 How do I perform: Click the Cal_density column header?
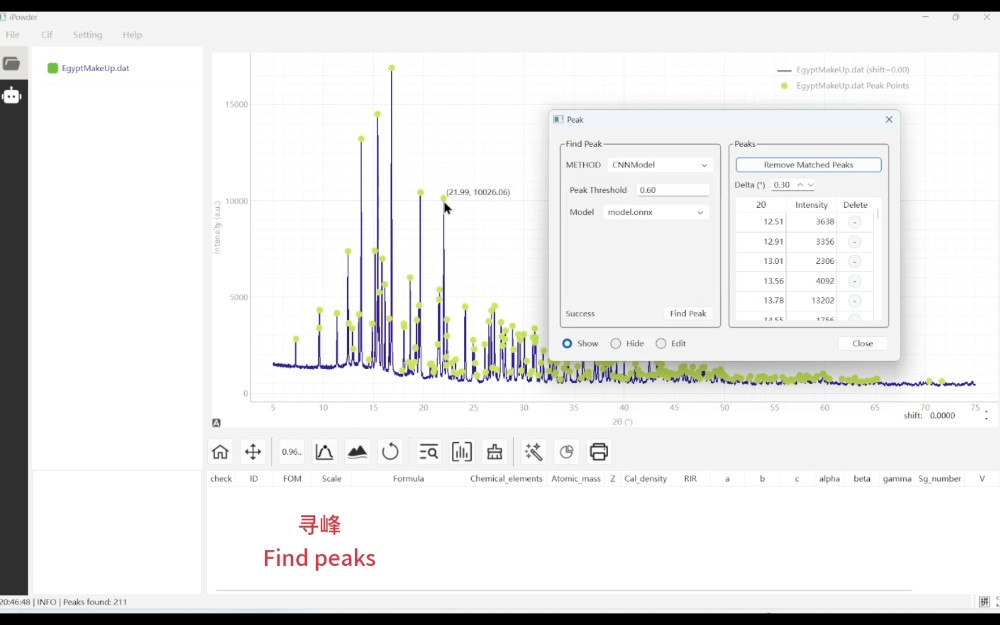click(x=645, y=478)
